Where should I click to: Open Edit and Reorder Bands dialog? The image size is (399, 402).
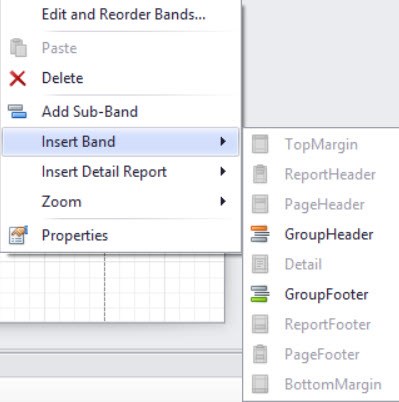[x=121, y=15]
